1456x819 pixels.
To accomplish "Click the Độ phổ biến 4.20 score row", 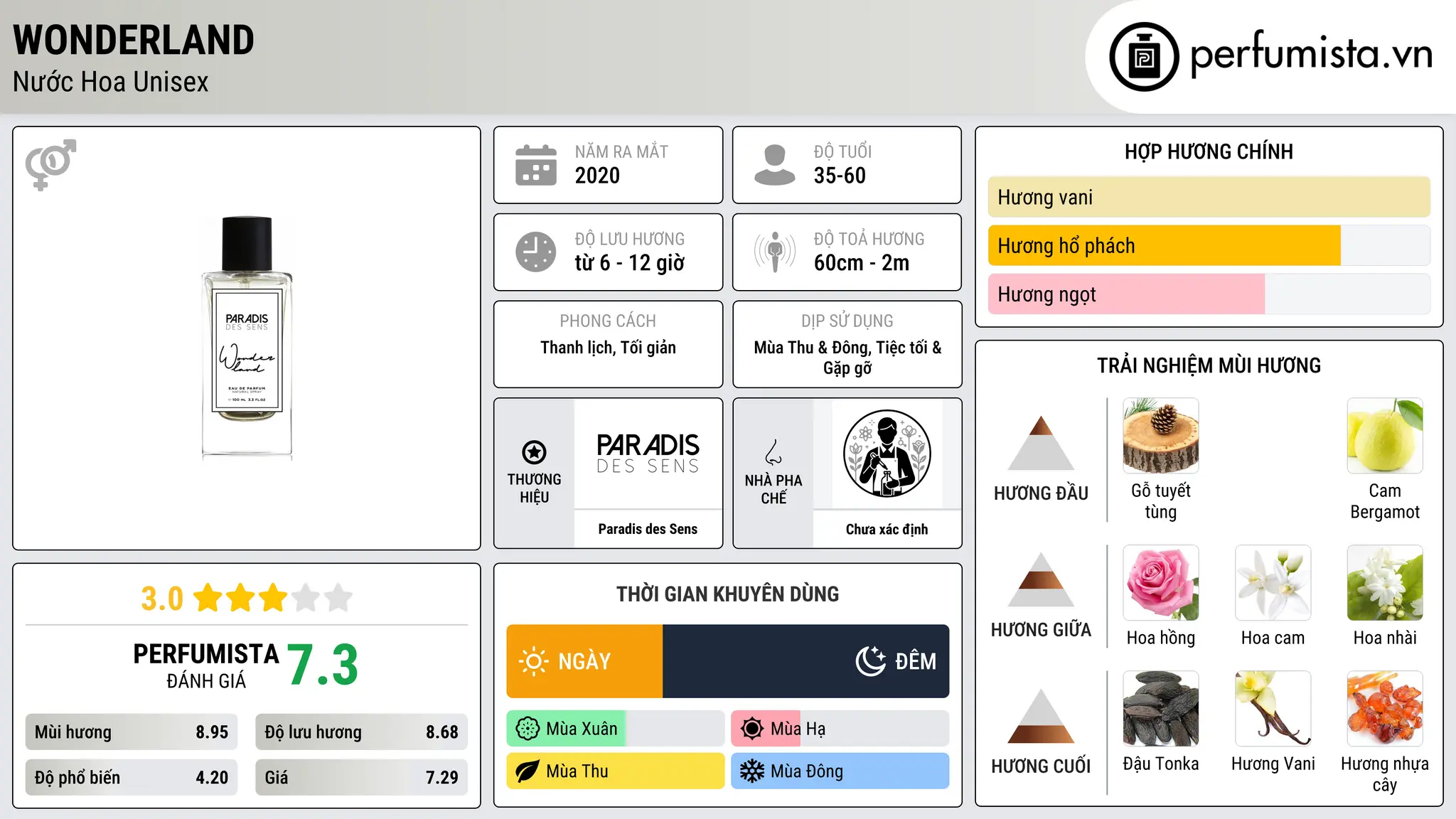I will pyautogui.click(x=132, y=778).
